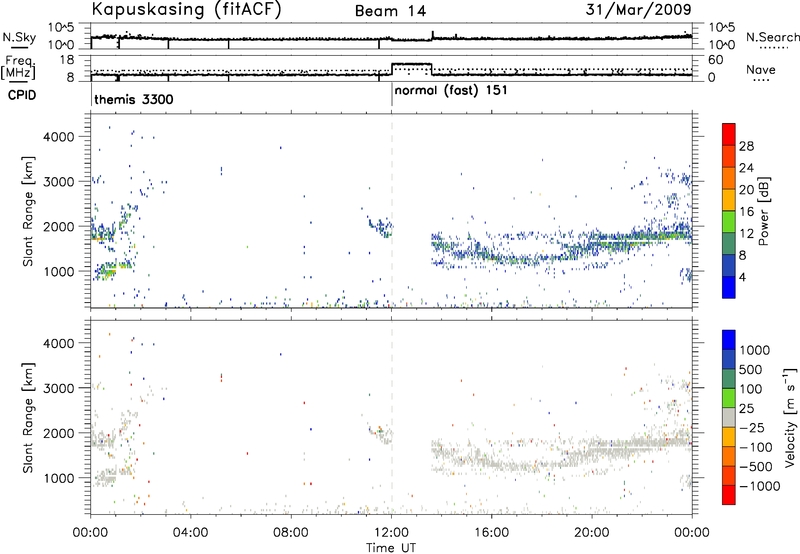The height and width of the screenshot is (554, 800).
Task: Select the Freq. [MHz] axis label
Action: (18, 67)
